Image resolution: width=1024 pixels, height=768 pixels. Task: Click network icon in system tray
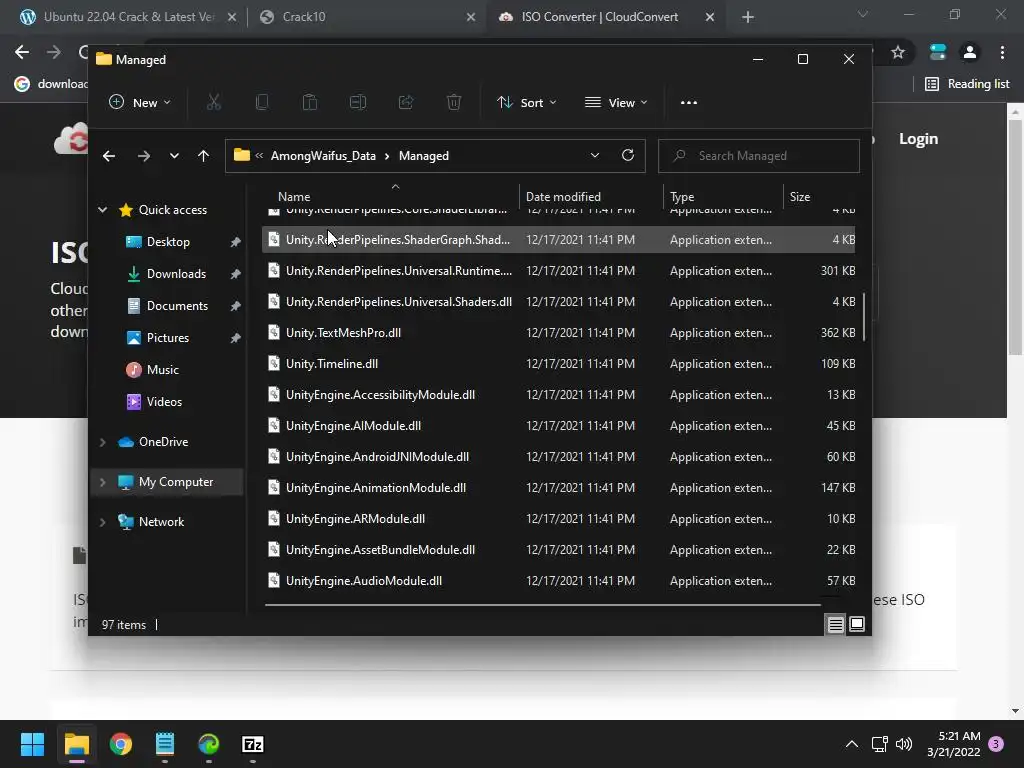click(x=879, y=744)
